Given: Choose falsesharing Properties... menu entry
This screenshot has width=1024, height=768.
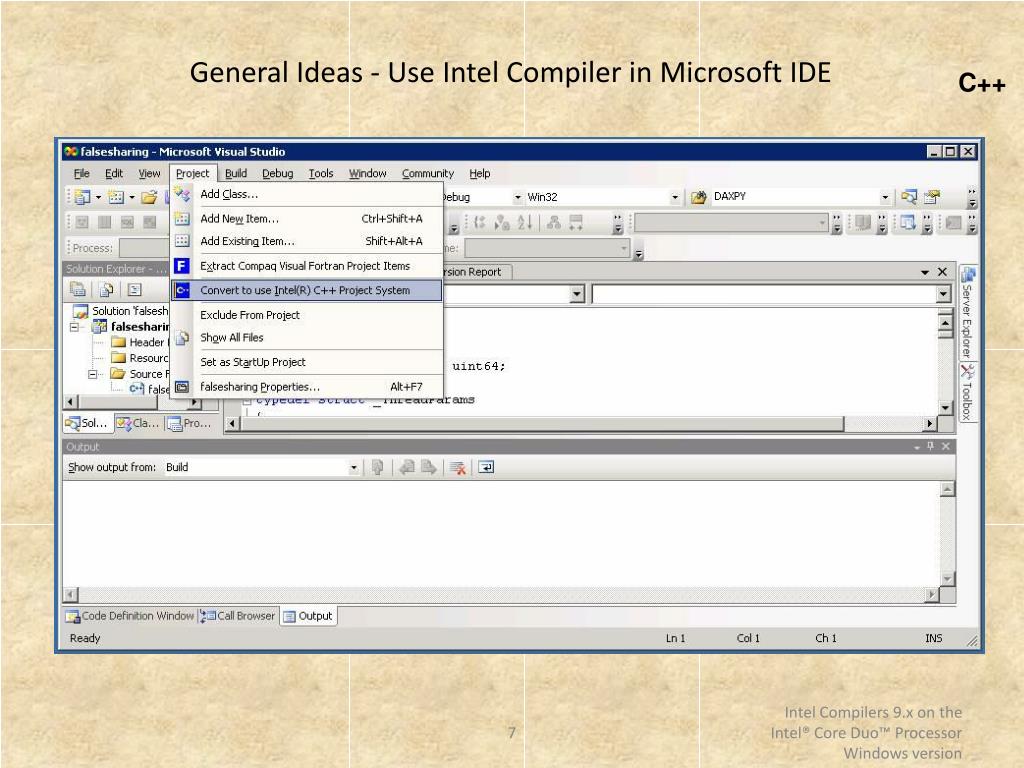Looking at the screenshot, I should point(307,387).
